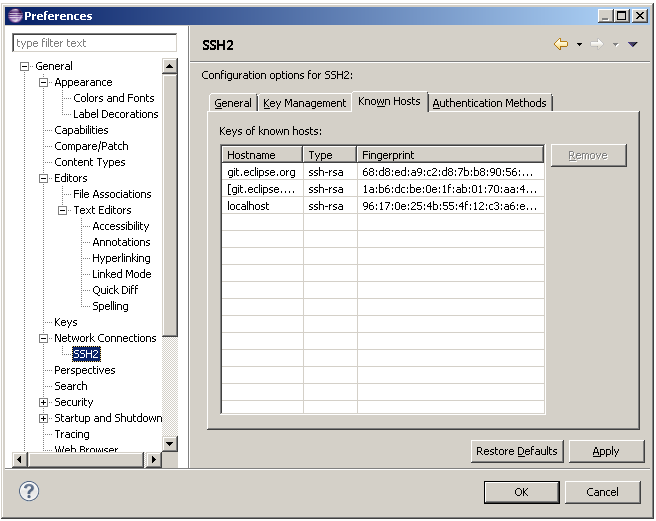
Task: Confirm preferences with OK button
Action: (x=521, y=492)
